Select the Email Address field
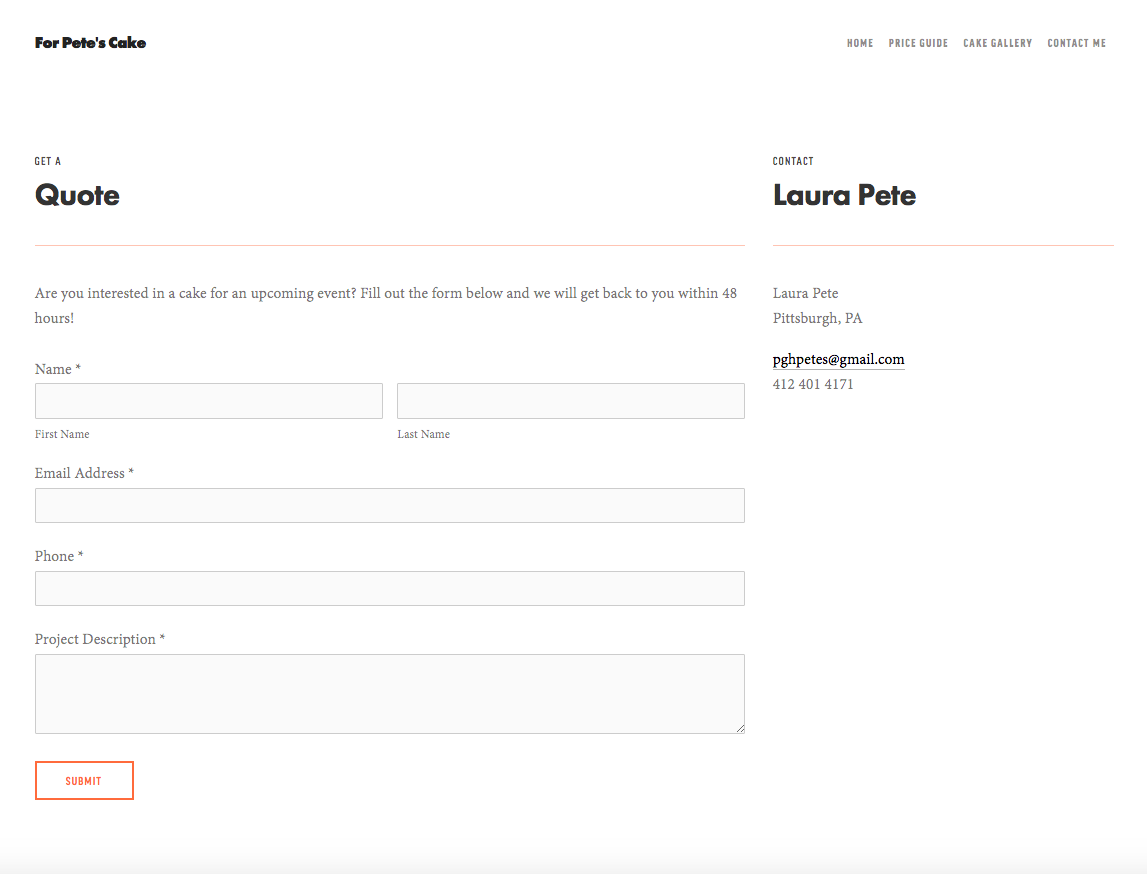The width and height of the screenshot is (1147, 874). point(390,505)
